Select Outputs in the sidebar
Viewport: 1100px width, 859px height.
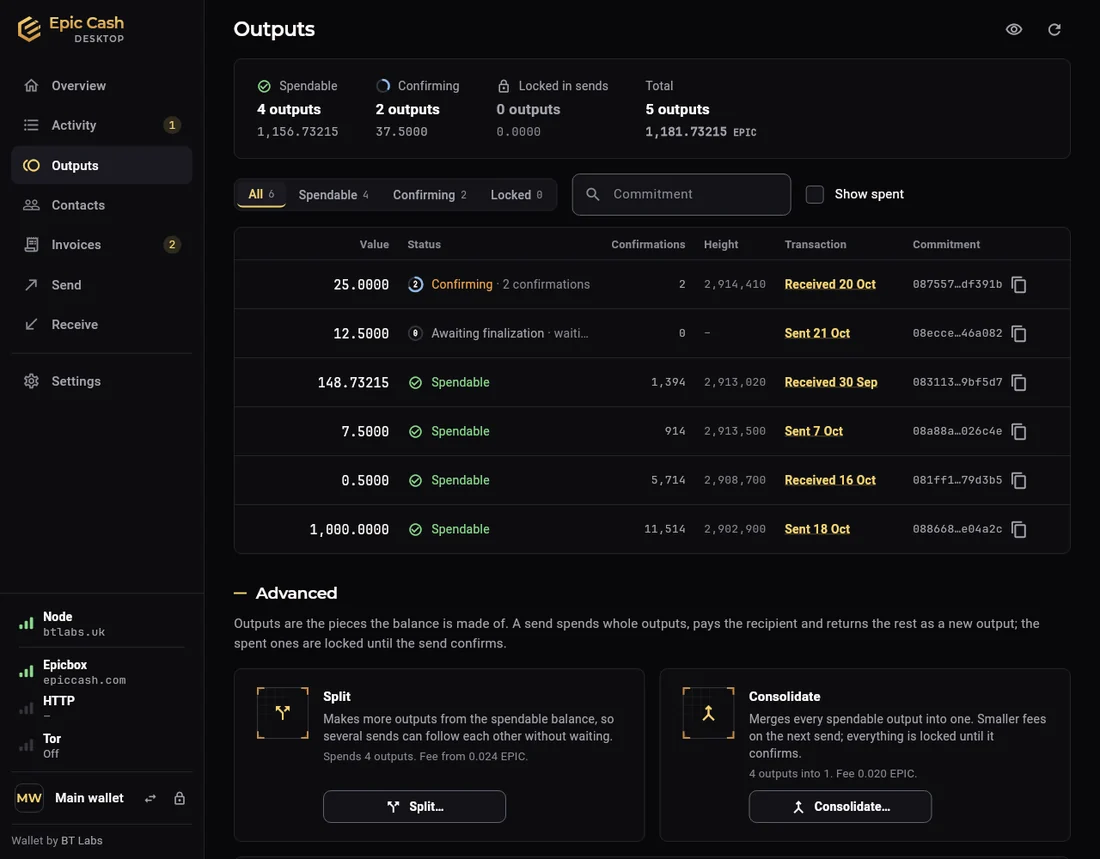coord(102,166)
